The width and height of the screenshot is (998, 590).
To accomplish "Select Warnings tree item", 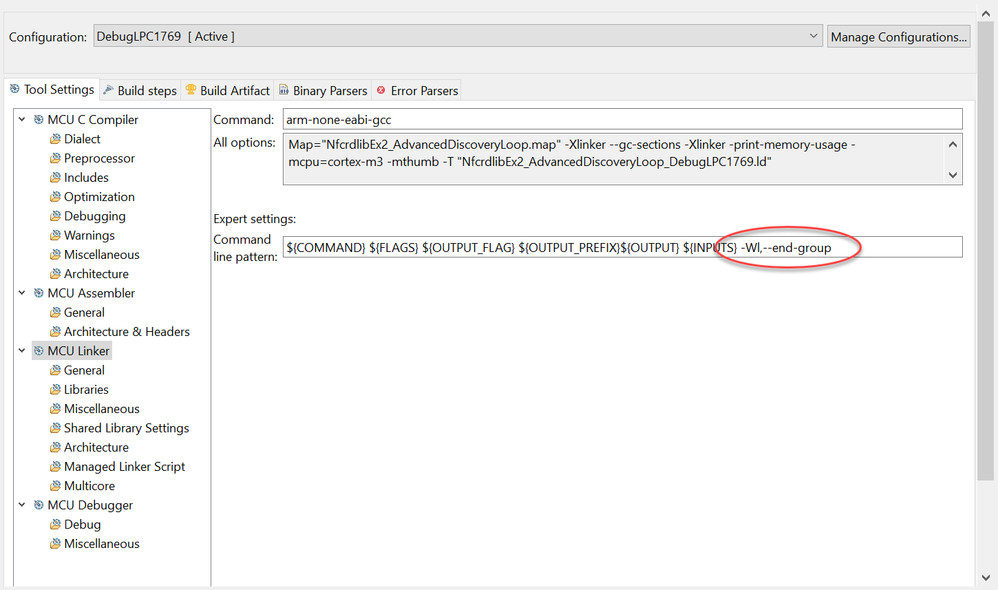I will coord(89,235).
